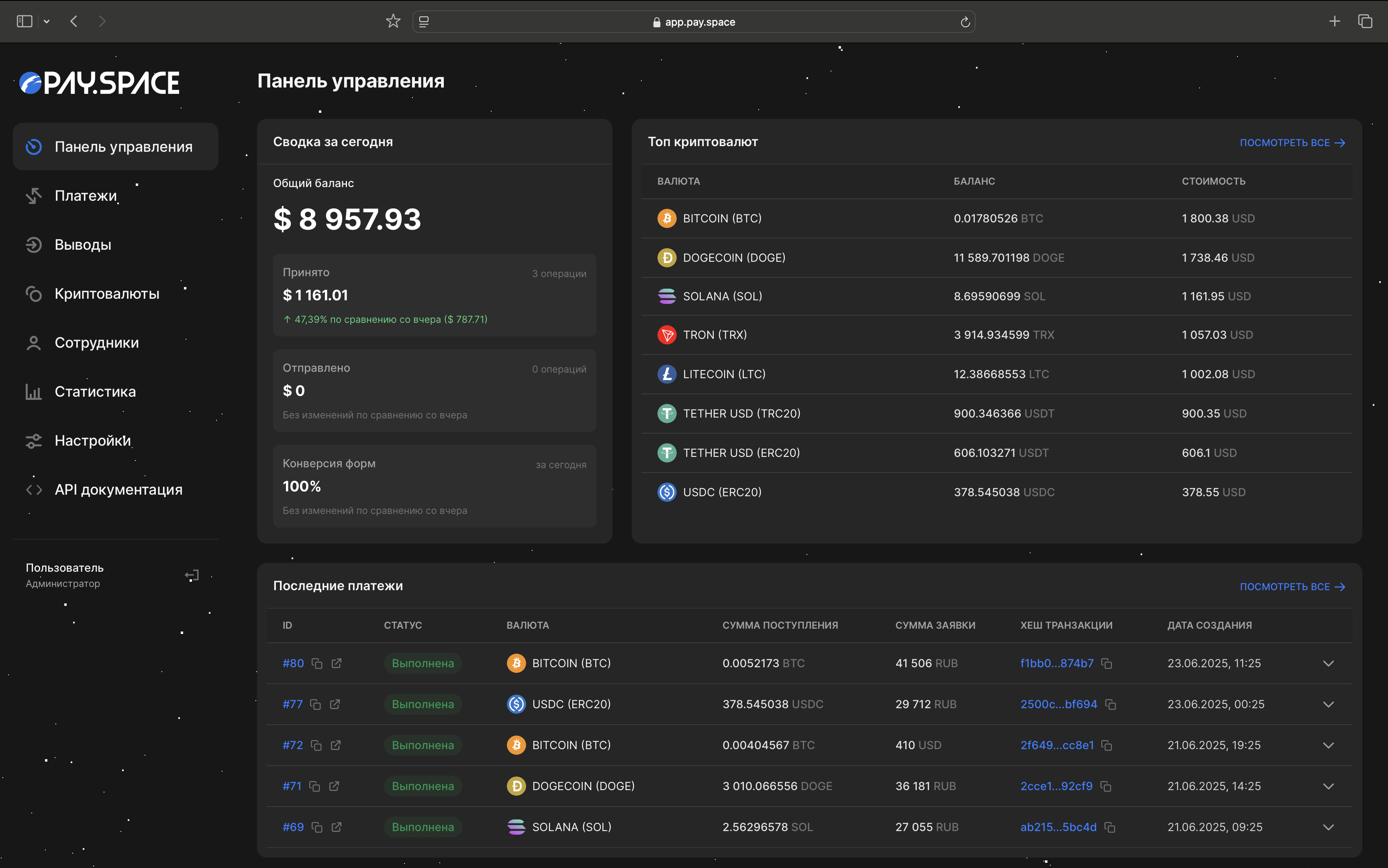Copy the ID of payment #80
1388x868 pixels.
[317, 664]
